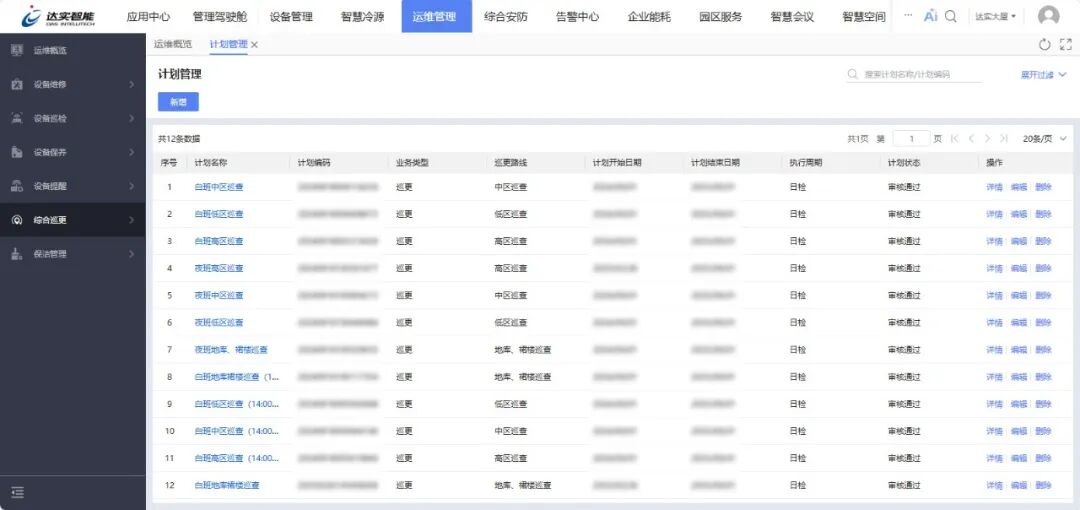
Task: Open plan 夜班中区巡查 in row 5
Action: tap(219, 296)
